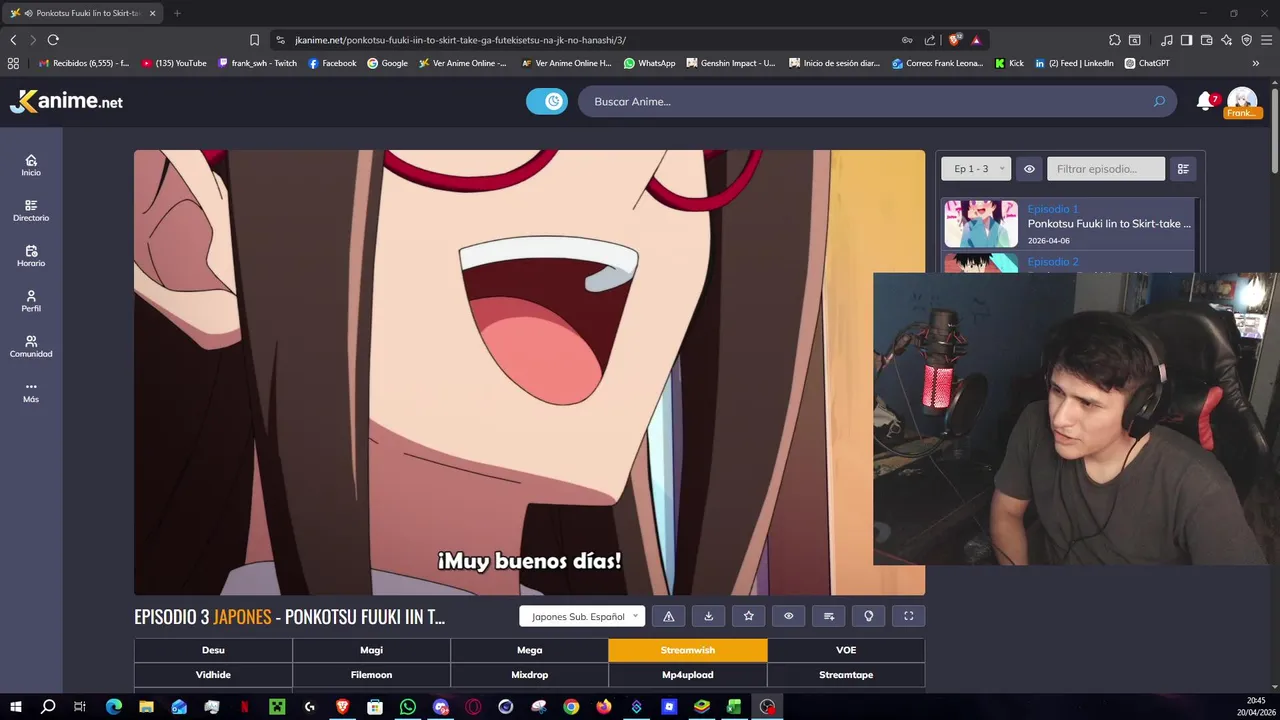
Task: Report a problem with warning triangle
Action: [x=669, y=616]
